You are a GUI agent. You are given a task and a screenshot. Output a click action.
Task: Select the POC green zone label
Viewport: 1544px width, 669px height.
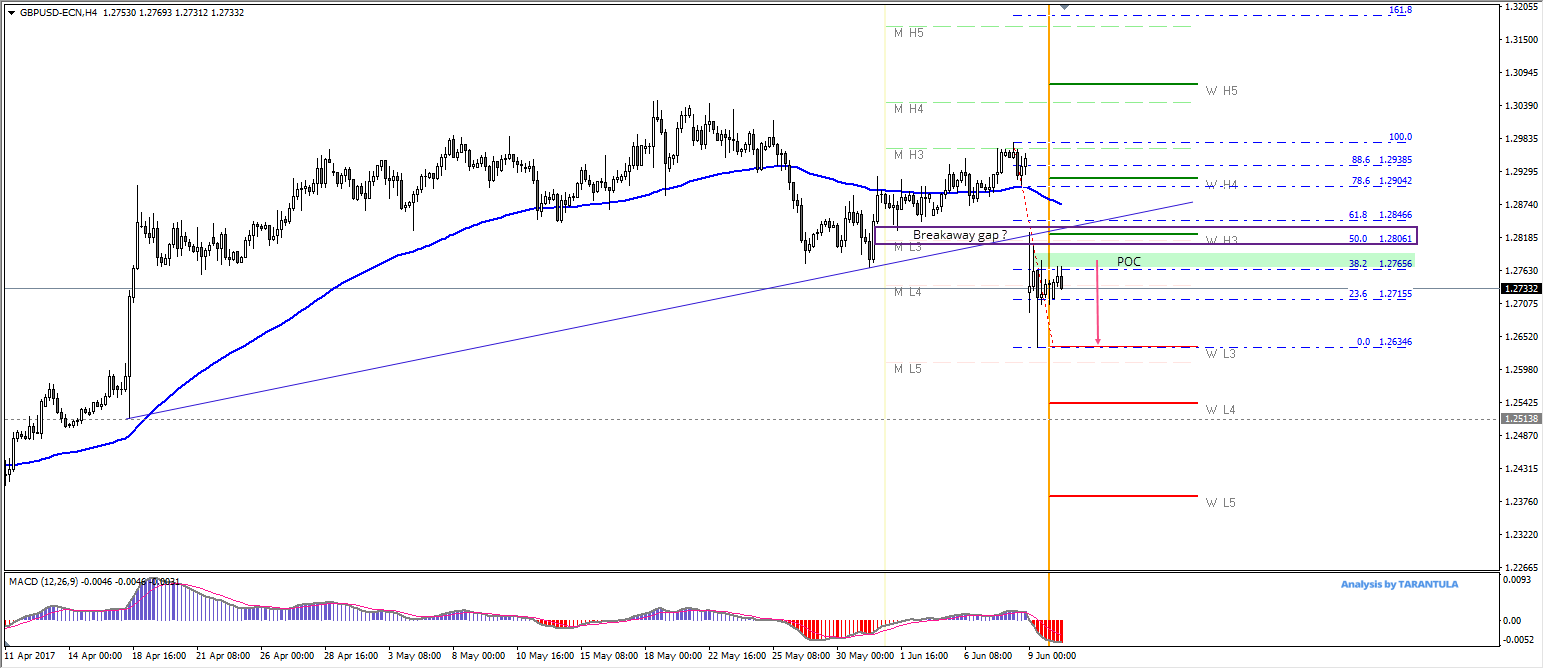click(x=1128, y=262)
